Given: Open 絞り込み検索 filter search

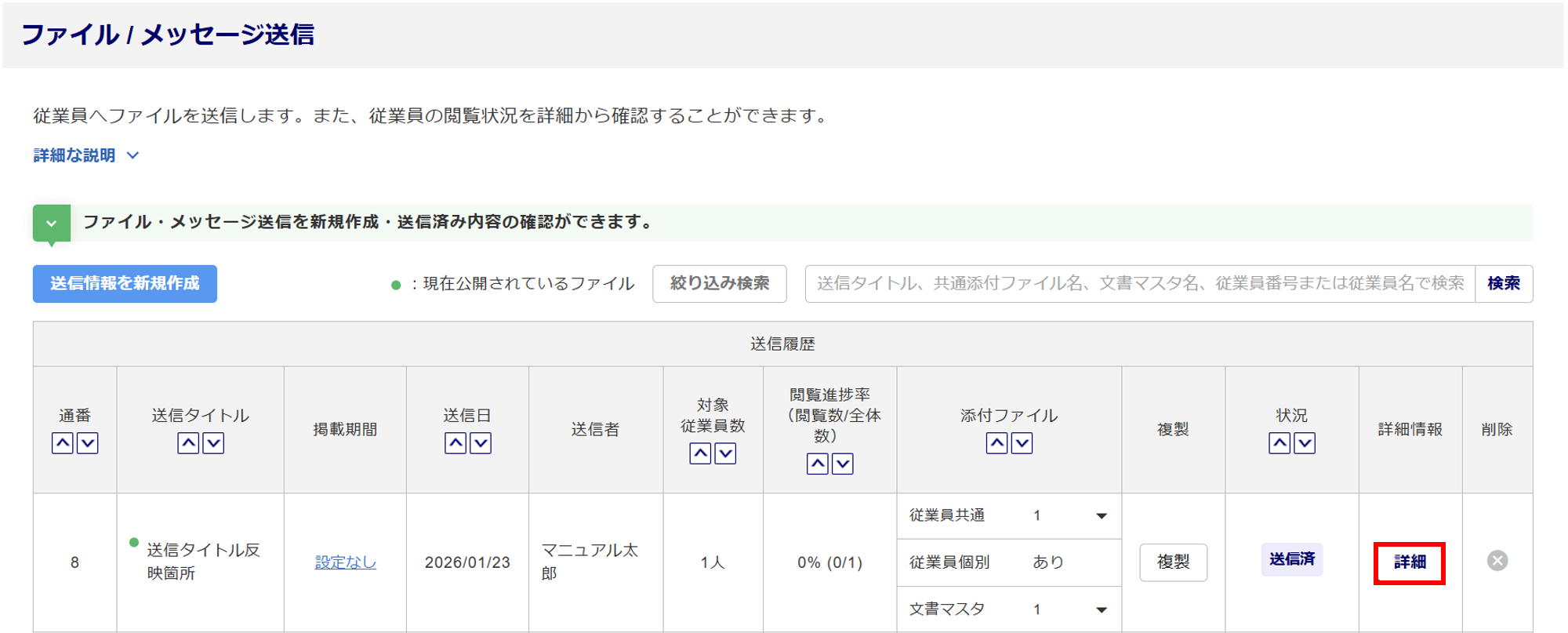Looking at the screenshot, I should (719, 284).
